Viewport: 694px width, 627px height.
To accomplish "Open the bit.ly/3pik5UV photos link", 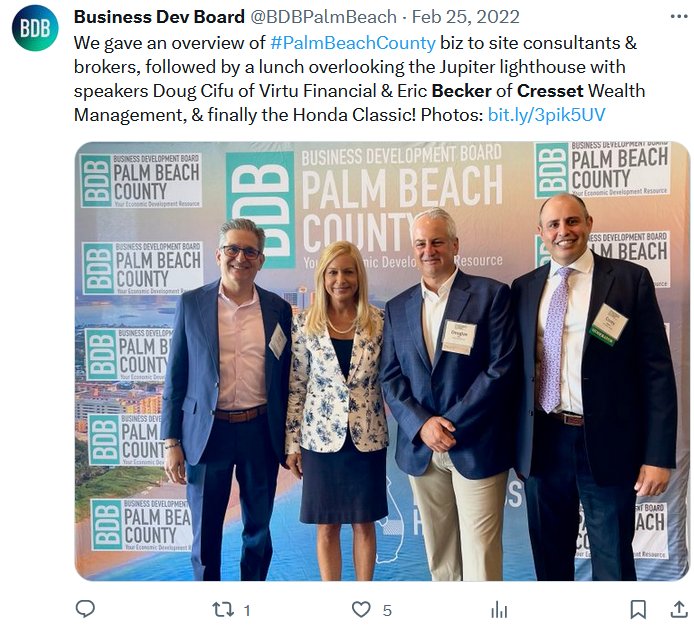I will point(546,115).
